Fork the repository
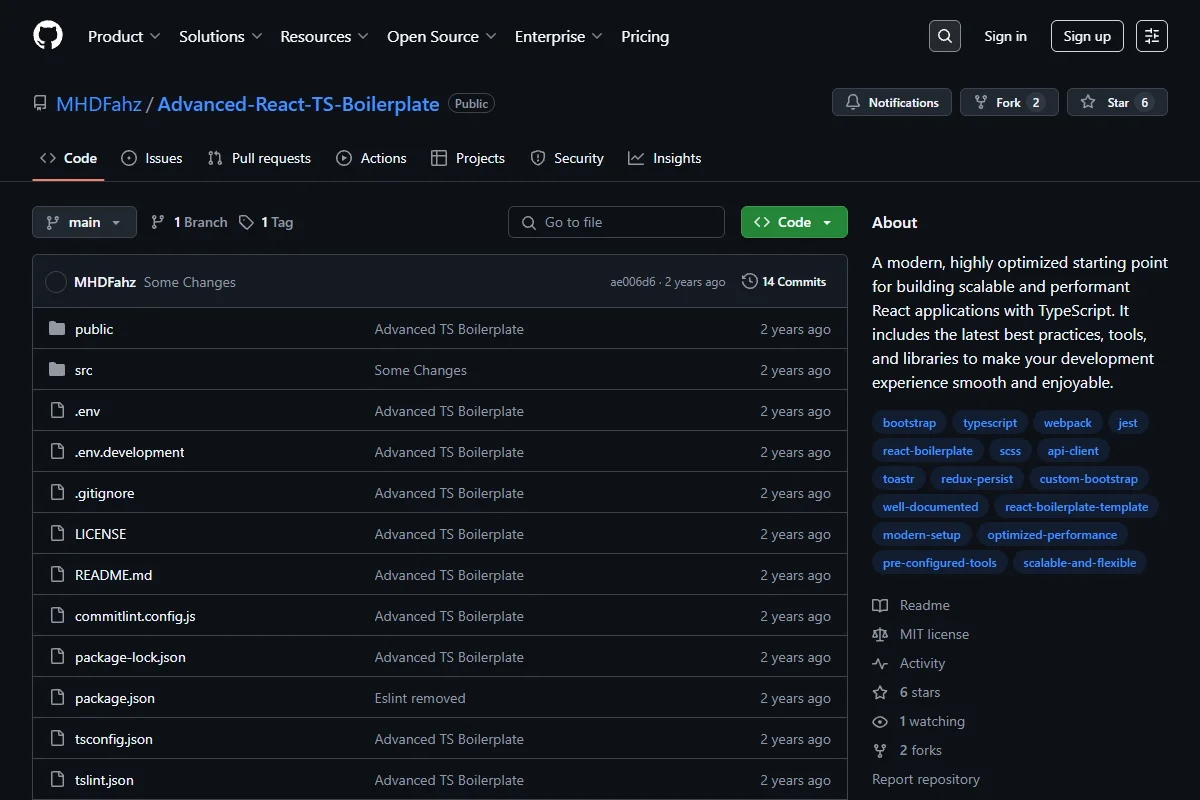This screenshot has height=800, width=1200. point(1009,102)
